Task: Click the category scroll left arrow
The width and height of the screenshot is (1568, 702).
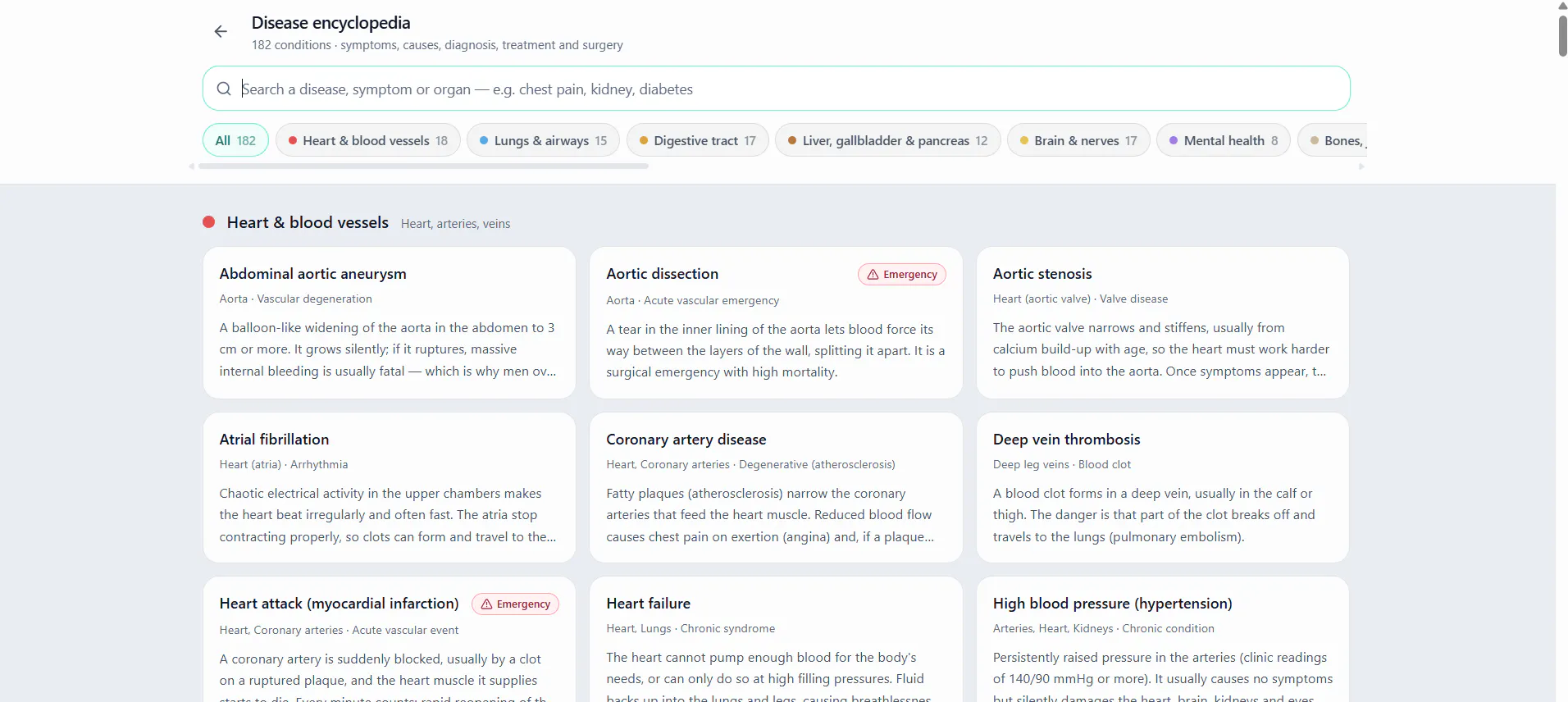Action: [192, 166]
